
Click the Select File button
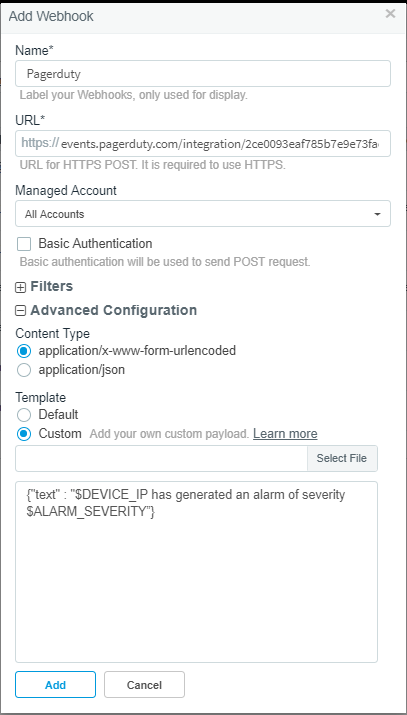click(x=342, y=458)
